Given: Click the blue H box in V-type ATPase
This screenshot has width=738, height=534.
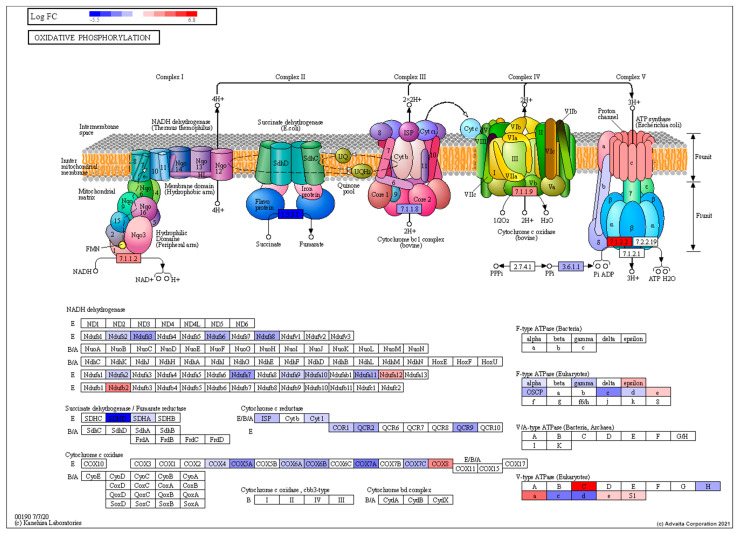Looking at the screenshot, I should 707,486.
